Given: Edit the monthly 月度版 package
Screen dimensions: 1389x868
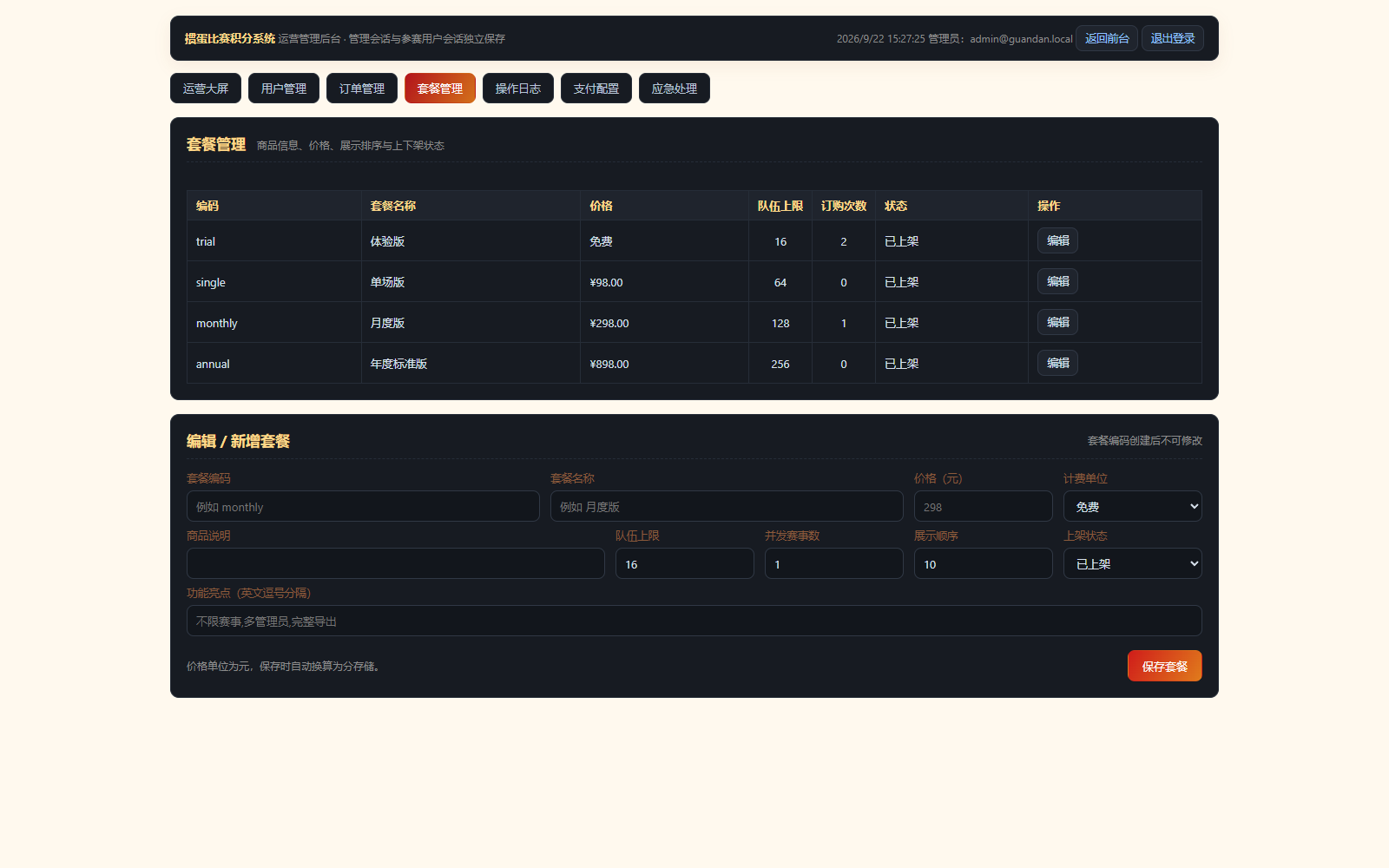Looking at the screenshot, I should click(1057, 322).
